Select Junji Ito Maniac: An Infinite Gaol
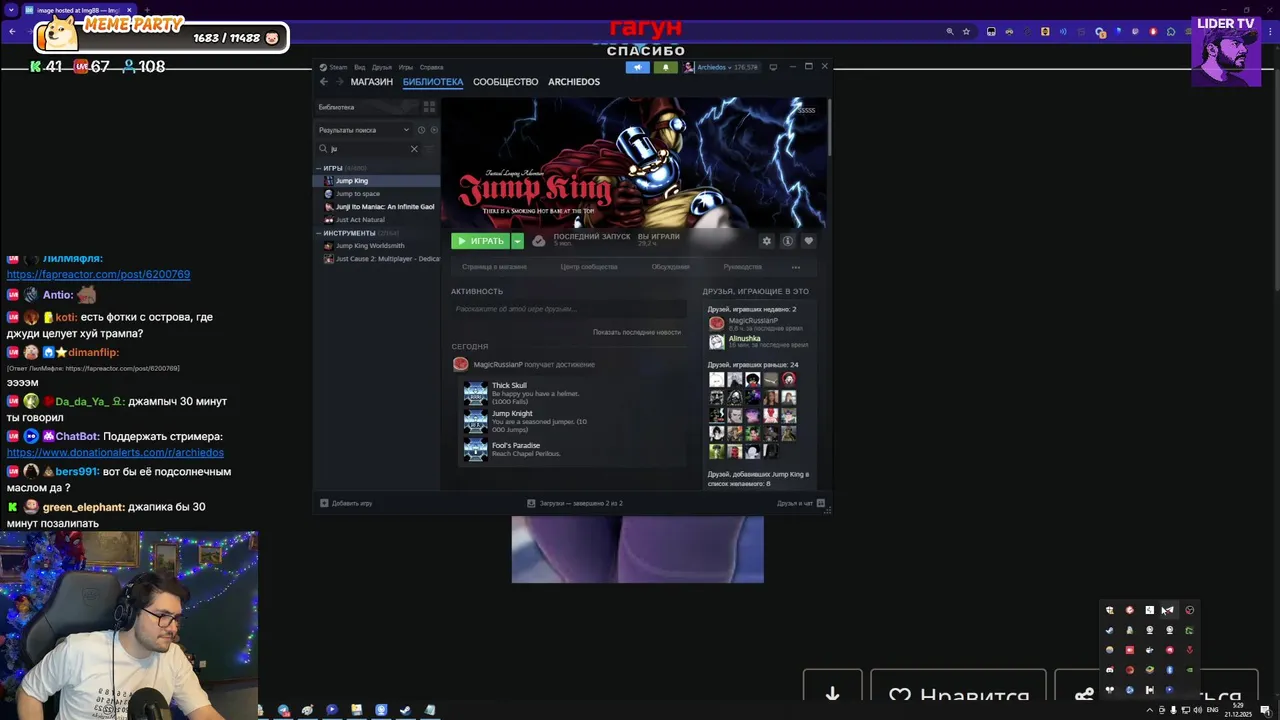1280x720 pixels. pyautogui.click(x=378, y=207)
